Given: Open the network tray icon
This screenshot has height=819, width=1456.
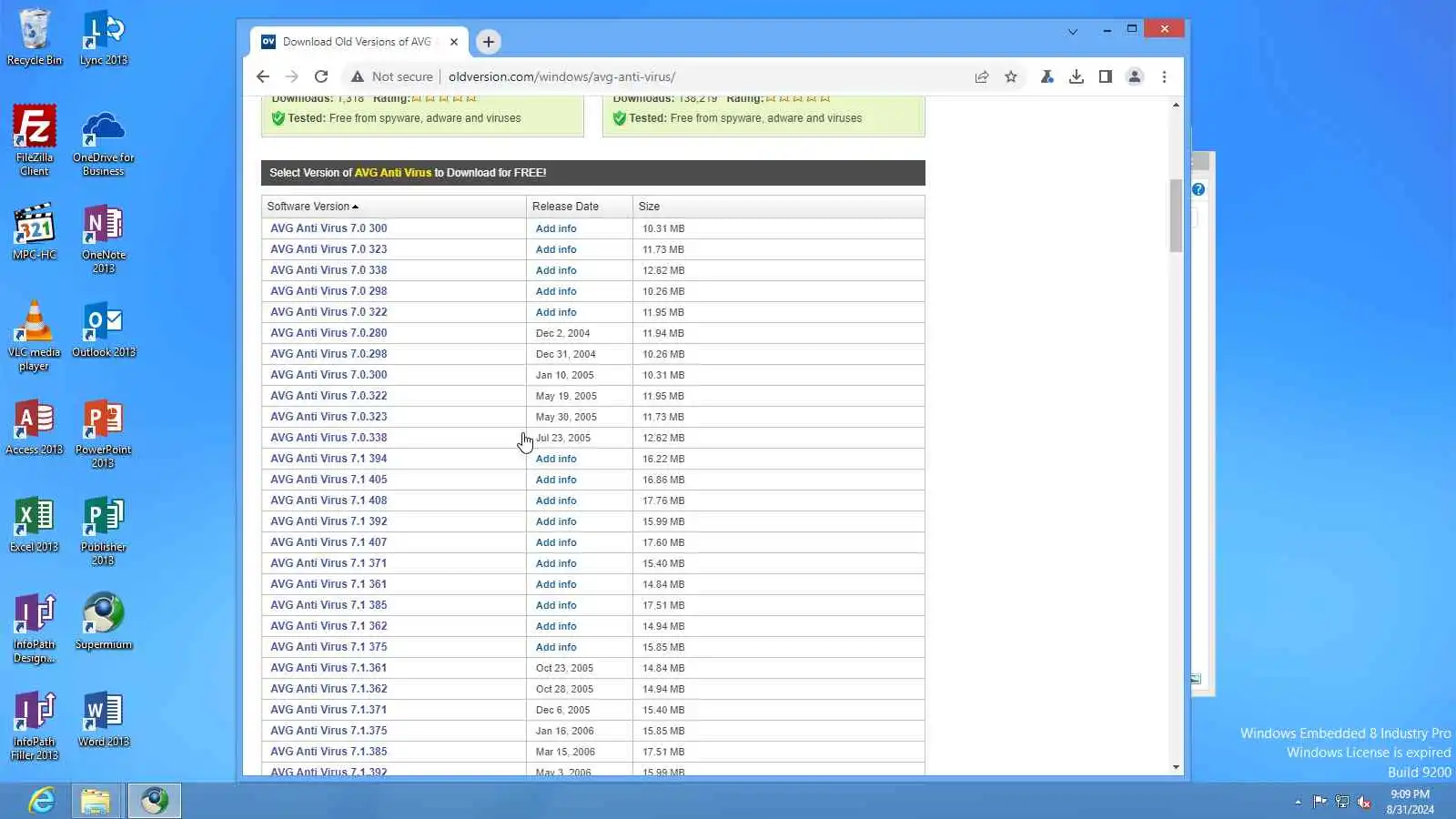Looking at the screenshot, I should [x=1341, y=802].
